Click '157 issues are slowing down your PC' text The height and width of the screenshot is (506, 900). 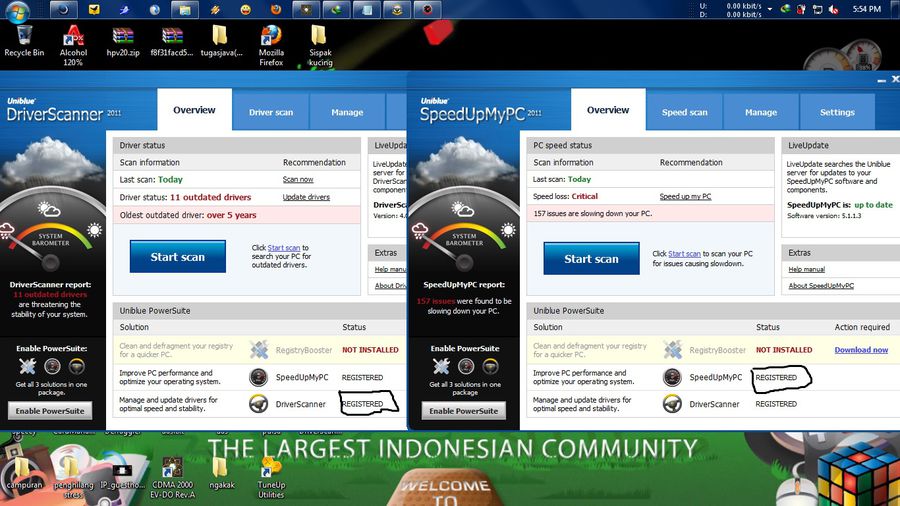coord(592,213)
